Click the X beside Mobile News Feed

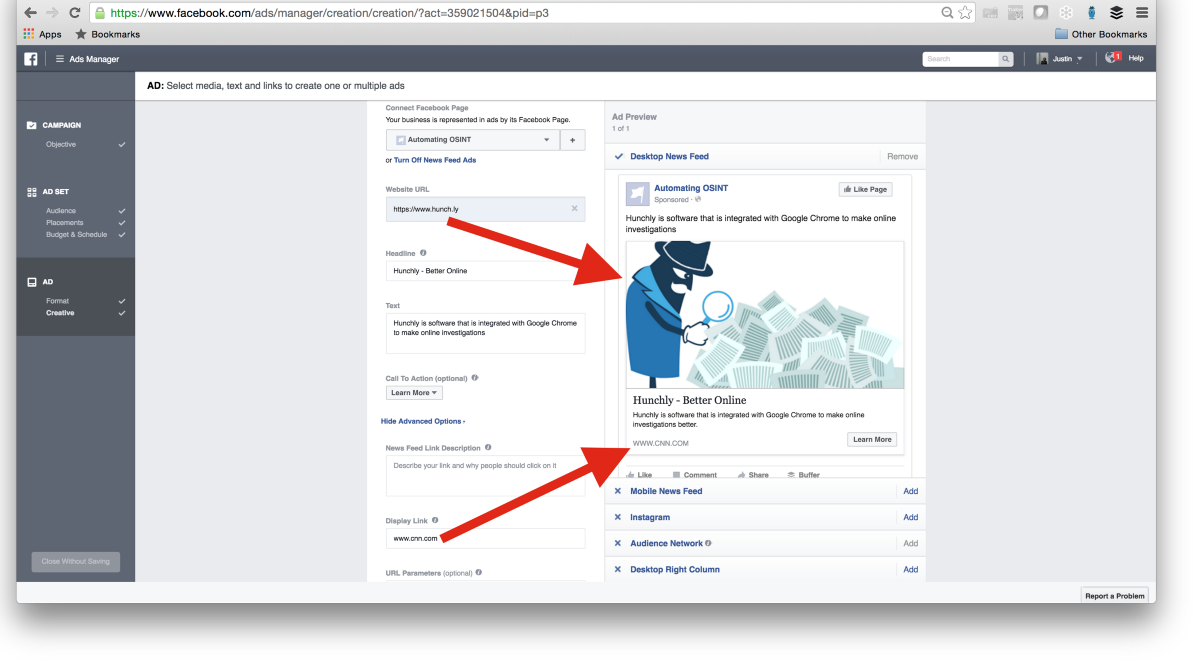pyautogui.click(x=617, y=491)
